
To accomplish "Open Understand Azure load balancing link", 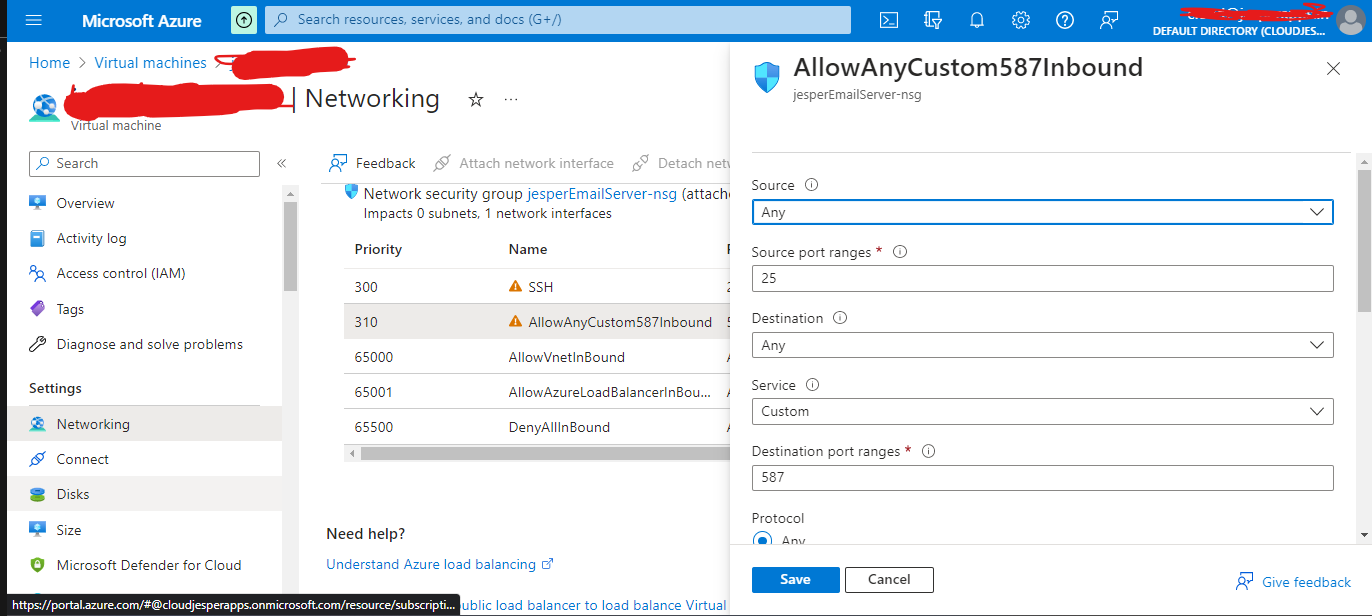I will coord(440,564).
